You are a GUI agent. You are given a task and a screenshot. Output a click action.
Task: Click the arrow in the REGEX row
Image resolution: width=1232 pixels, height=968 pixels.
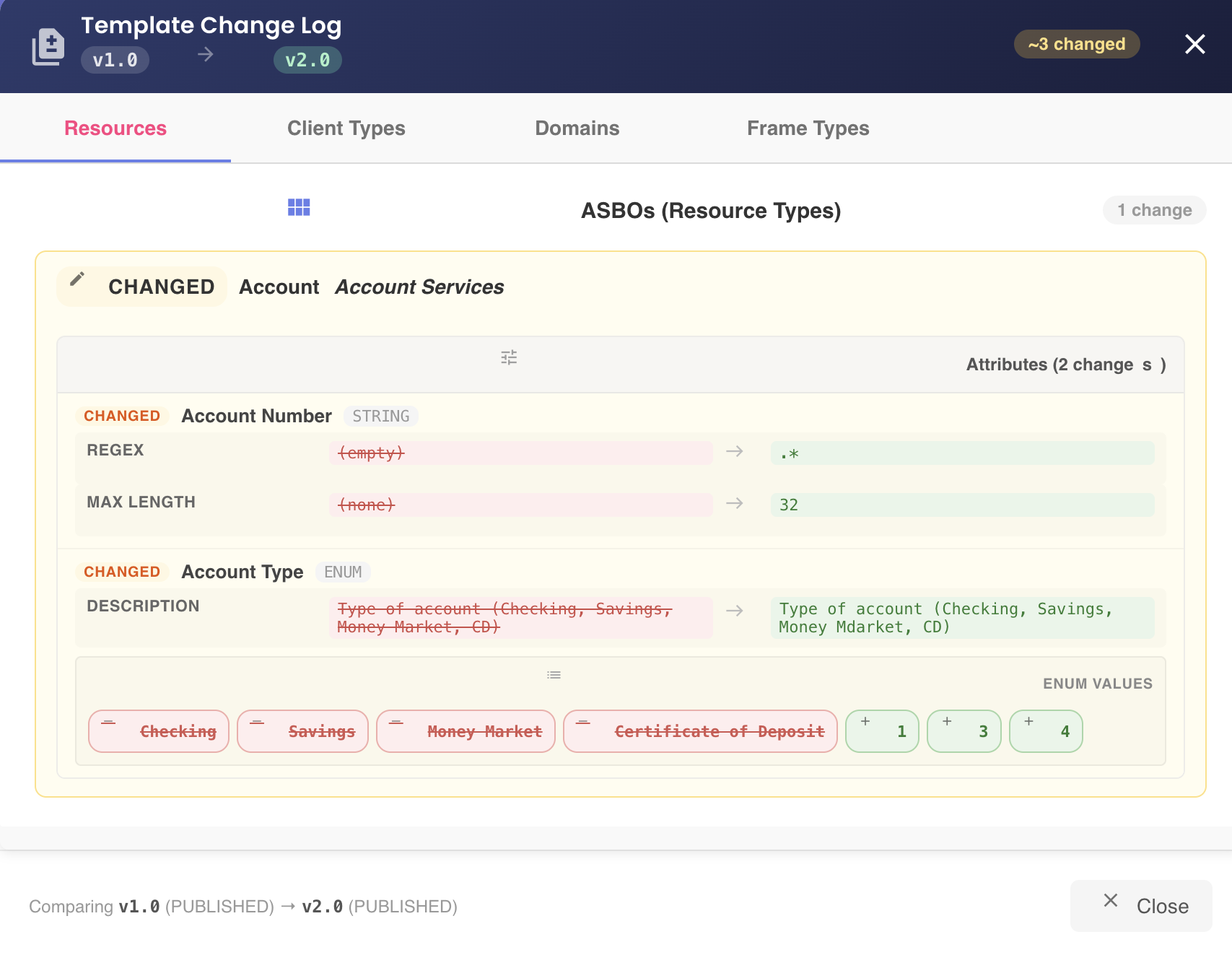click(735, 451)
